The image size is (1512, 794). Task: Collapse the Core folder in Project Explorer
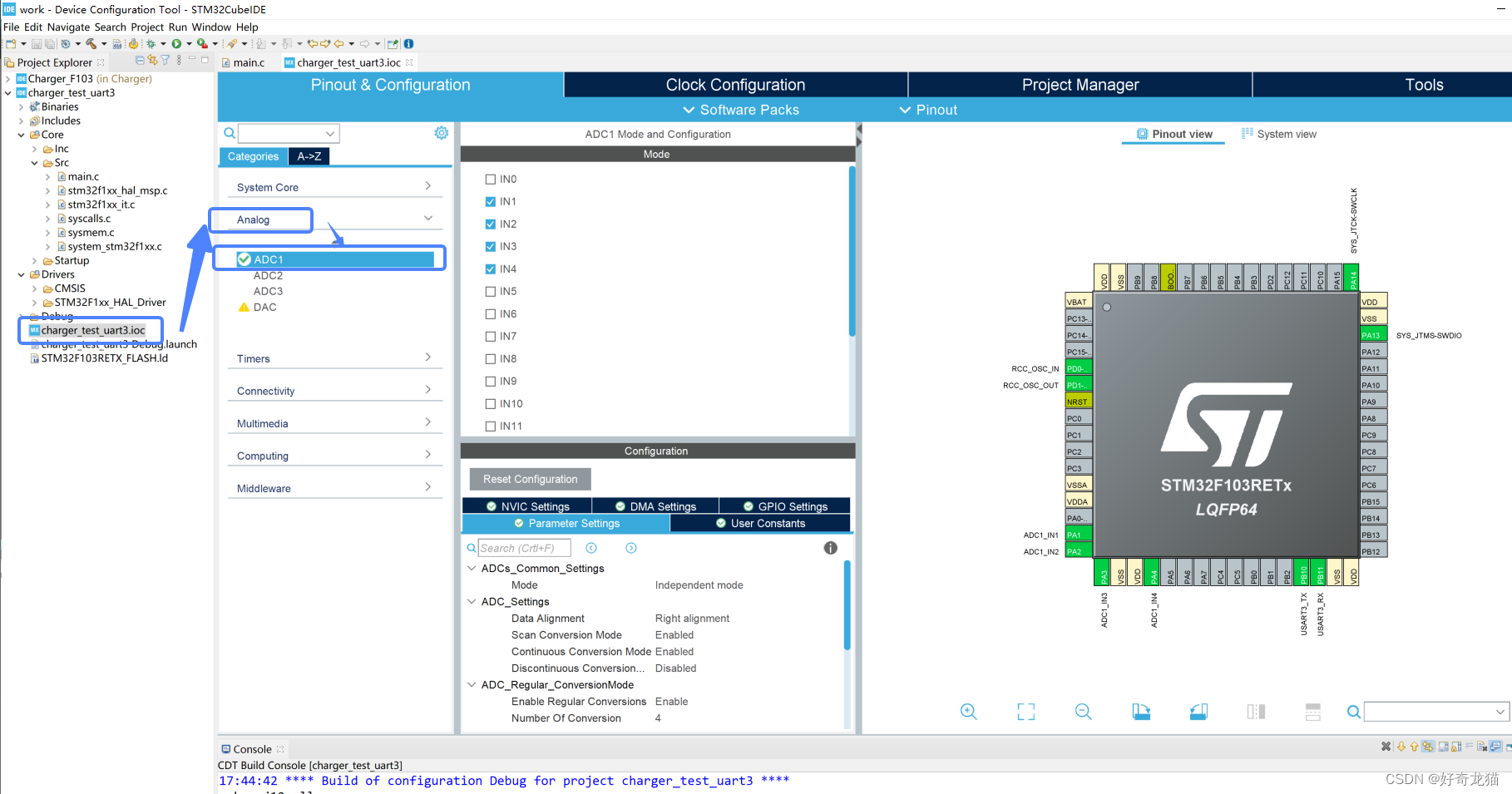(20, 134)
